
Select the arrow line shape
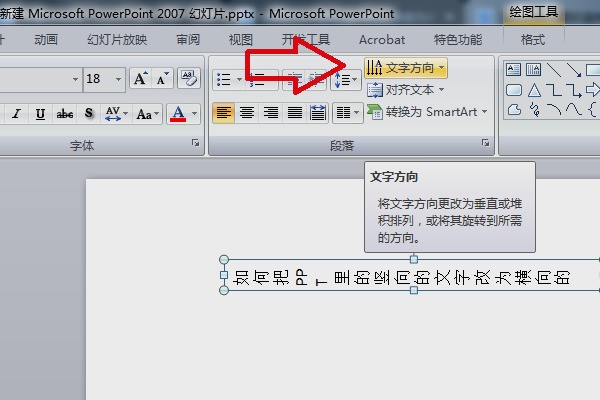[574, 70]
